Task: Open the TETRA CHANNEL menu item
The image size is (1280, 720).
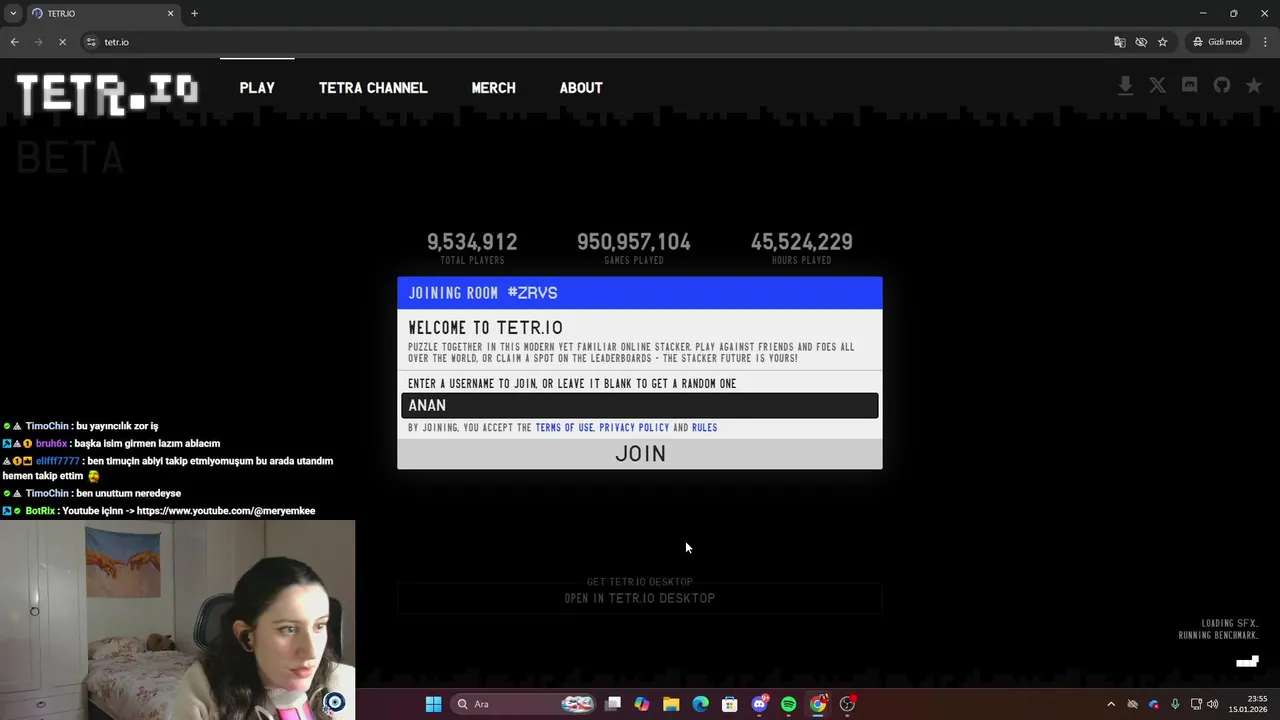Action: click(373, 88)
